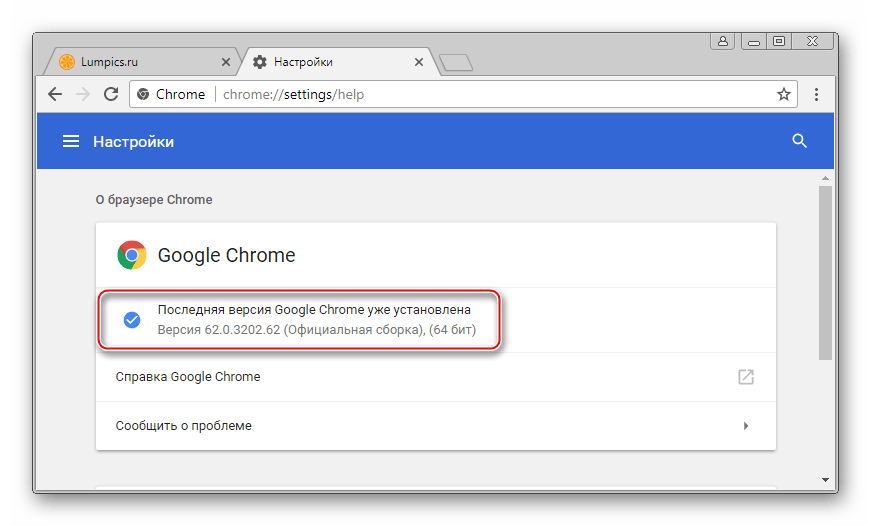The image size is (871, 526).
Task: Open Справка Google Chrome
Action: coord(188,377)
